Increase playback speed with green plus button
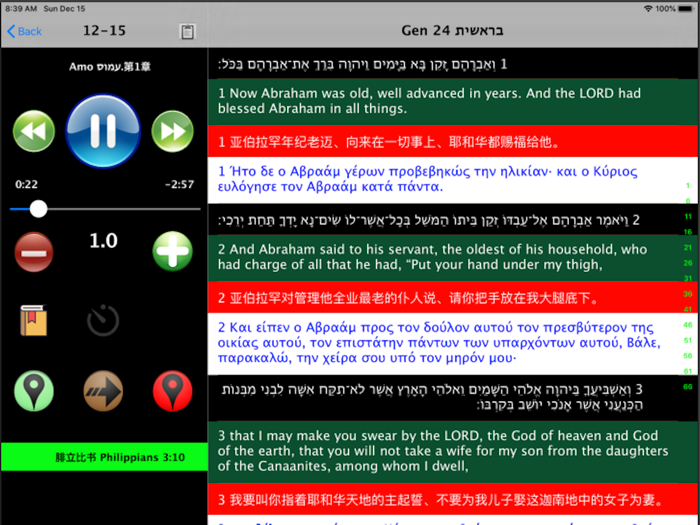The image size is (700, 525). 172,251
